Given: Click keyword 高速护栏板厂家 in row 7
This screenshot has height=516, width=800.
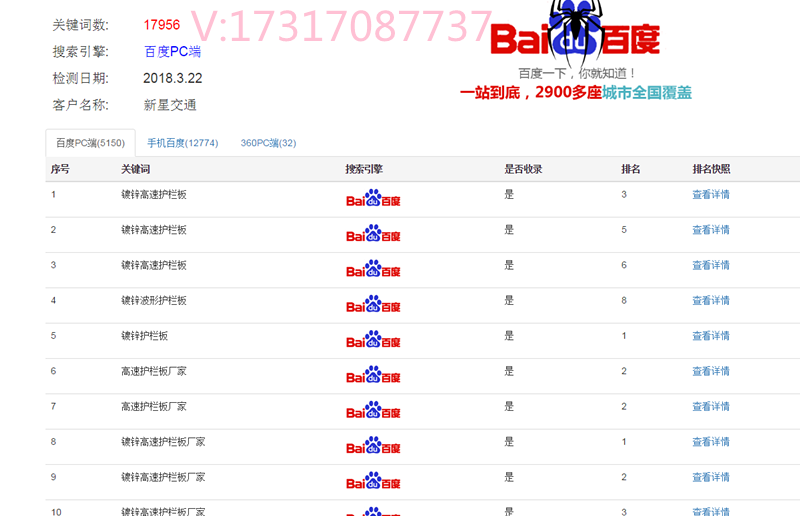Looking at the screenshot, I should (154, 406).
